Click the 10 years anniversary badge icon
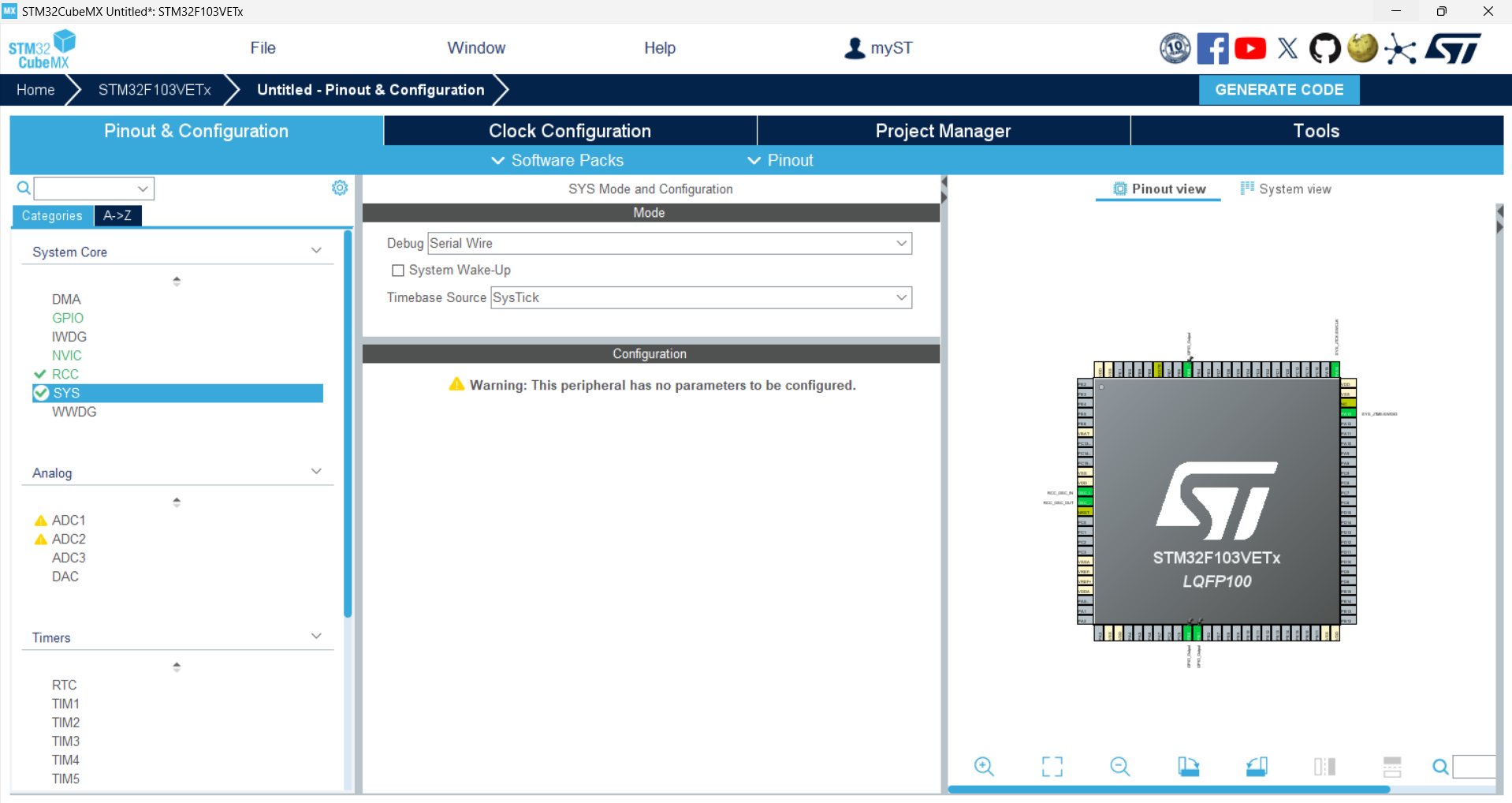This screenshot has width=1512, height=803. click(1175, 48)
